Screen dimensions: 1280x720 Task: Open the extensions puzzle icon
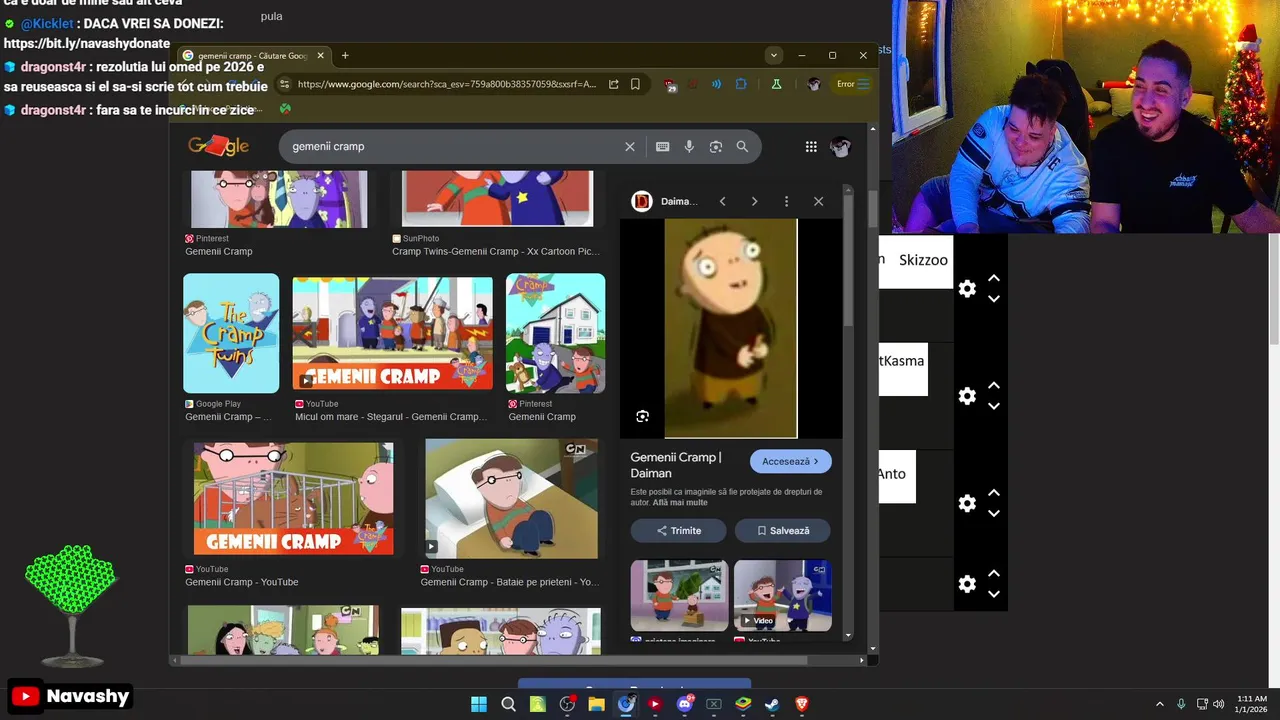[x=741, y=84]
